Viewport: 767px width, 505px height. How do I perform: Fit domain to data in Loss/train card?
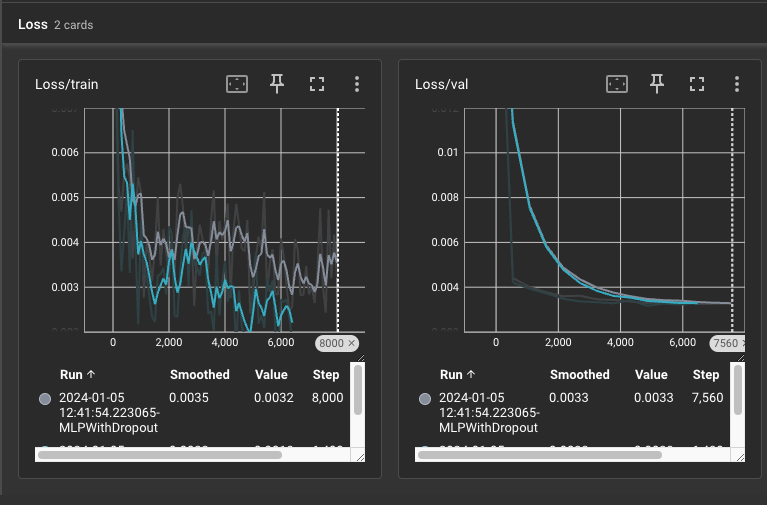click(x=237, y=84)
